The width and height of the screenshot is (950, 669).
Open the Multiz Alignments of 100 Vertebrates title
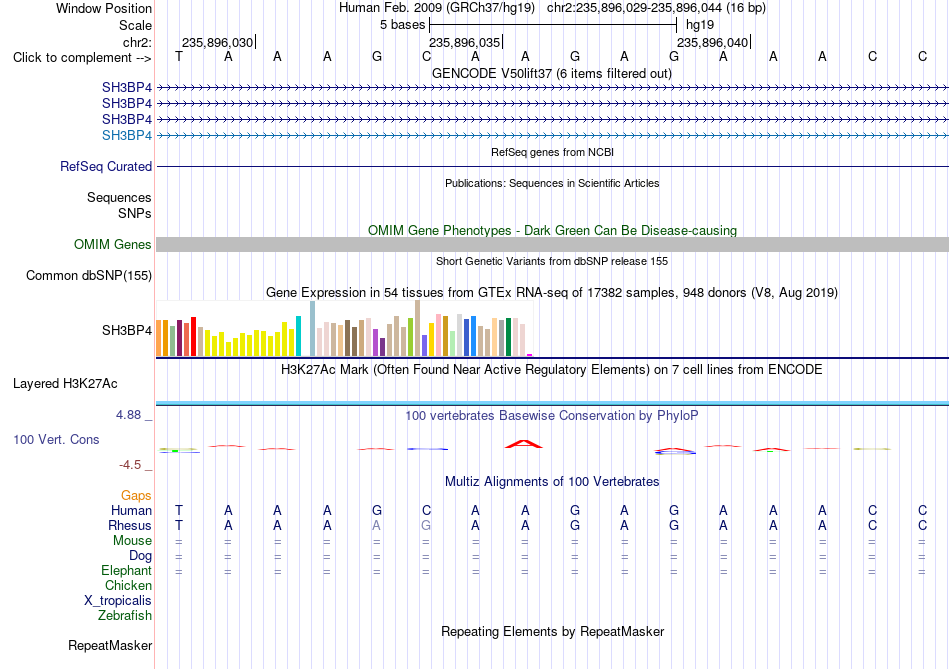click(552, 482)
